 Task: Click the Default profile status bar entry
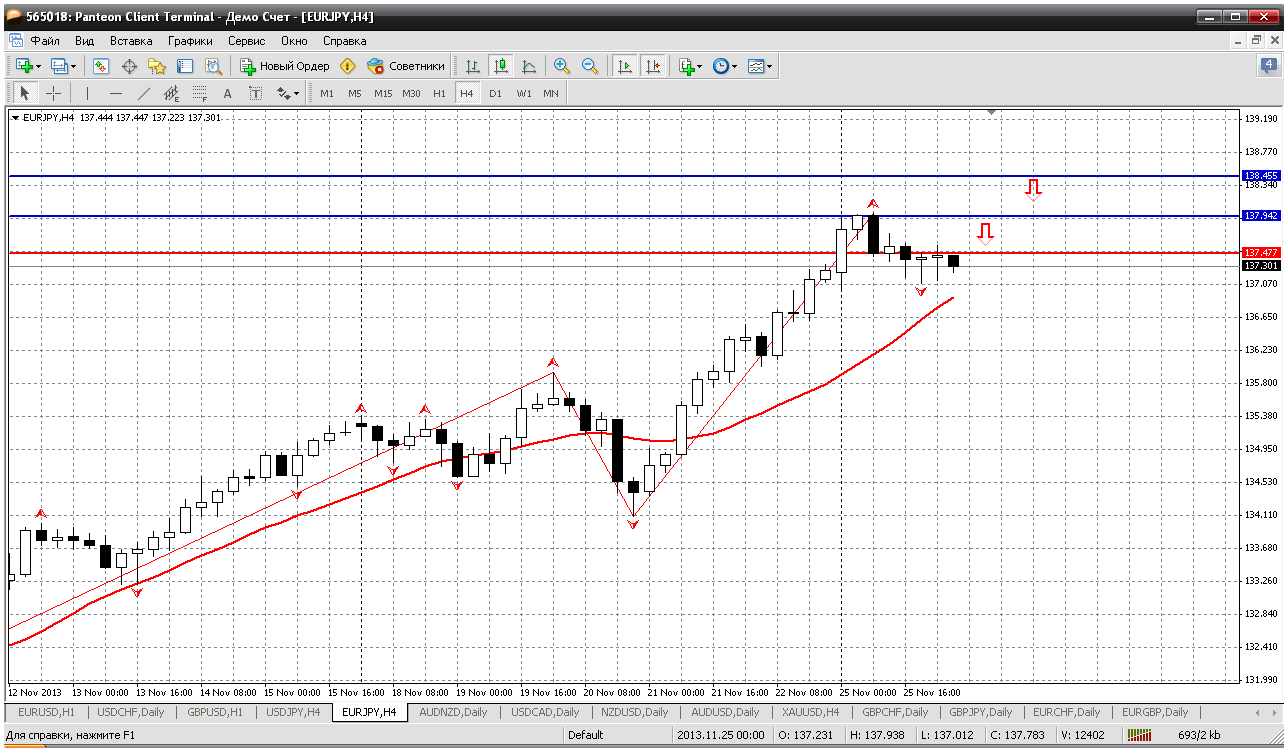[585, 735]
